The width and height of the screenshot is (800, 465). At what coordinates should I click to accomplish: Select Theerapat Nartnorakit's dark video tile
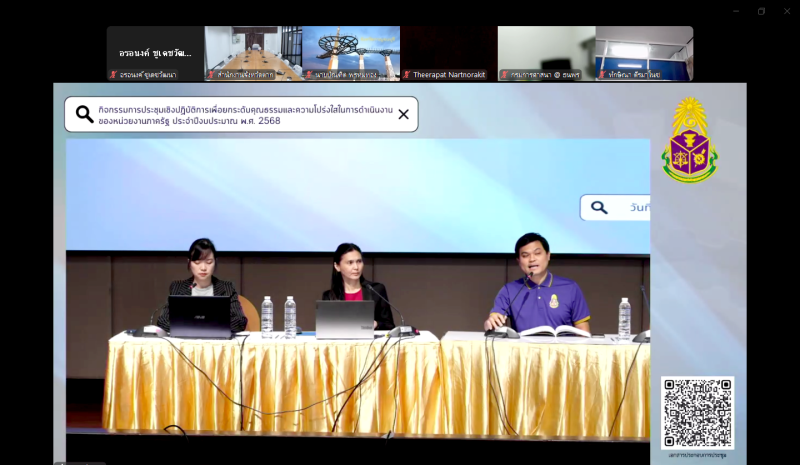pyautogui.click(x=449, y=50)
